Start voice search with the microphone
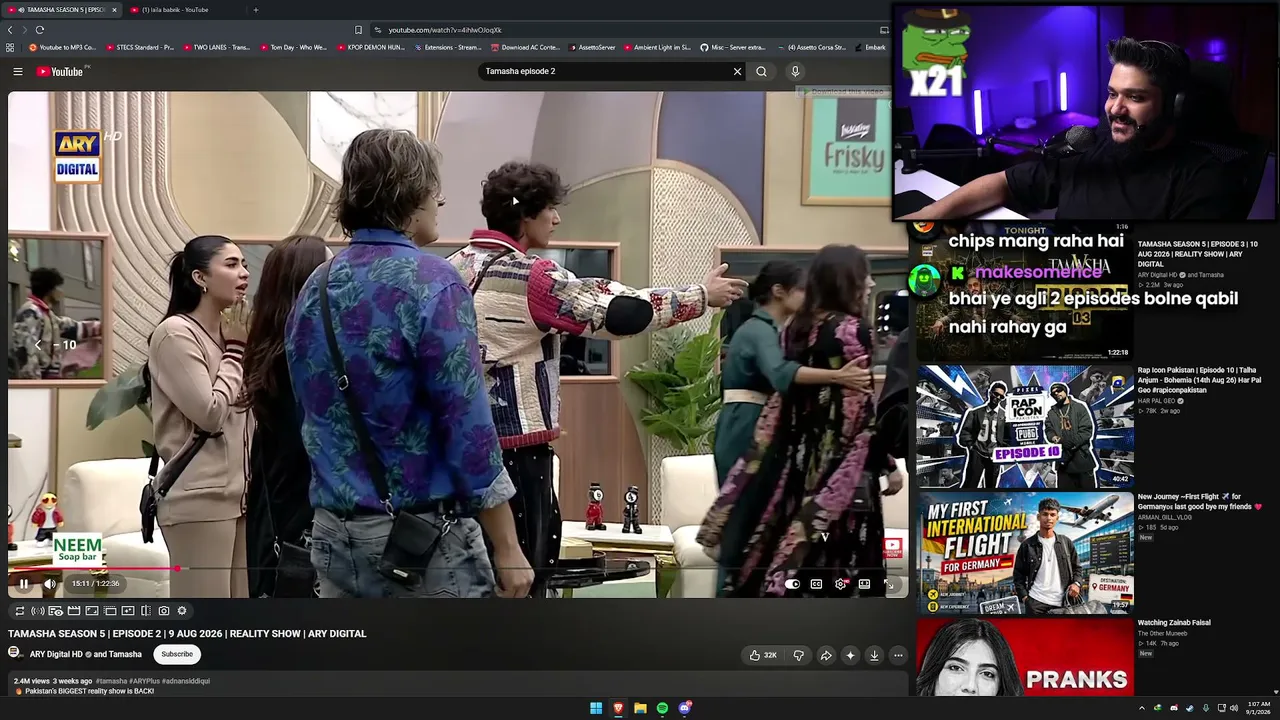This screenshot has height=720, width=1280. coord(795,72)
